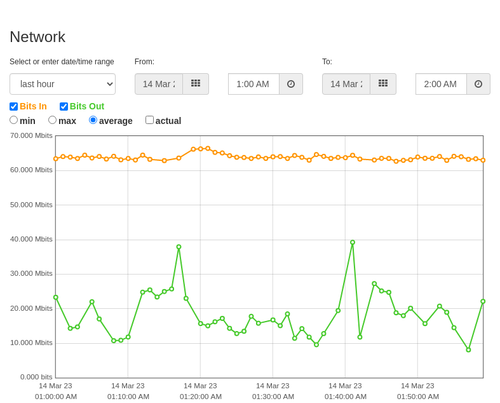Click the 60.000 Mbits axis label
The height and width of the screenshot is (403, 500).
31,170
